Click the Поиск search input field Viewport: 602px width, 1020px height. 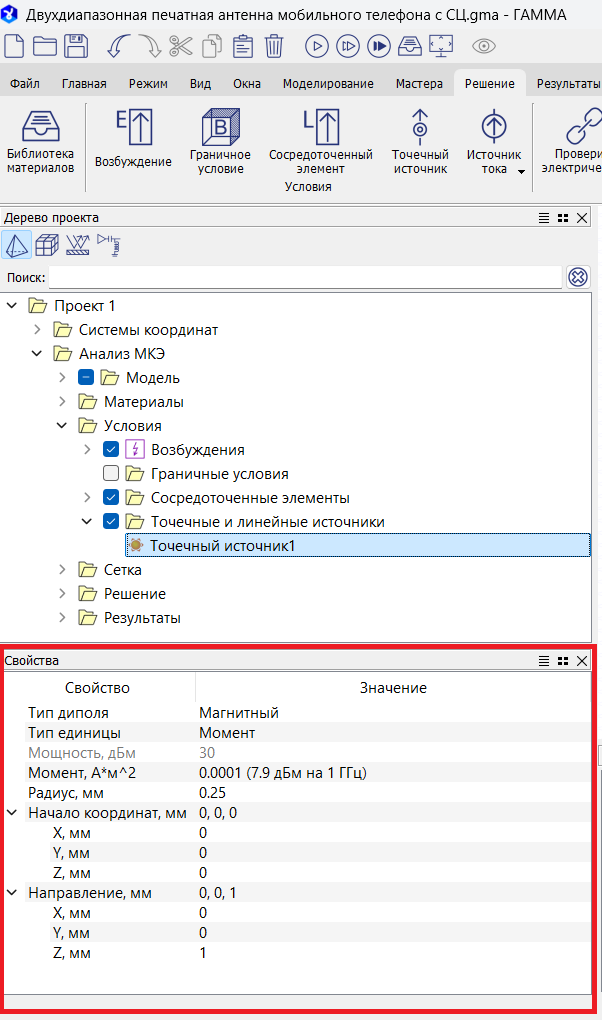pyautogui.click(x=305, y=277)
